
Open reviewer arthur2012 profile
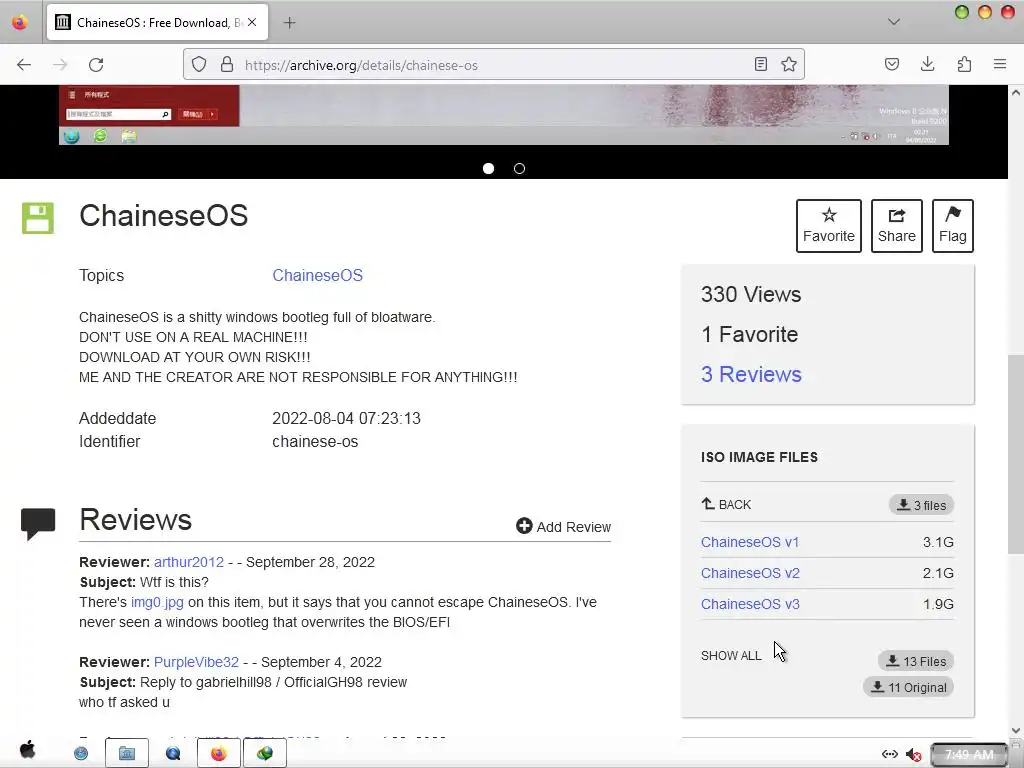(x=189, y=562)
